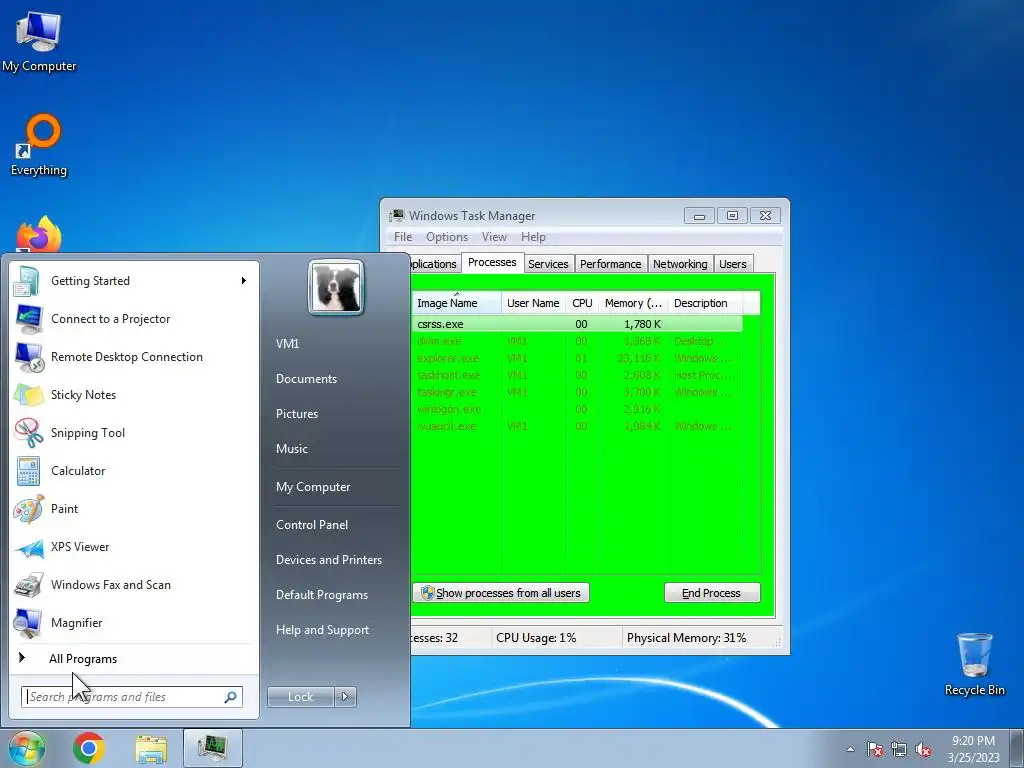Select the csrss.exe process row

point(577,324)
